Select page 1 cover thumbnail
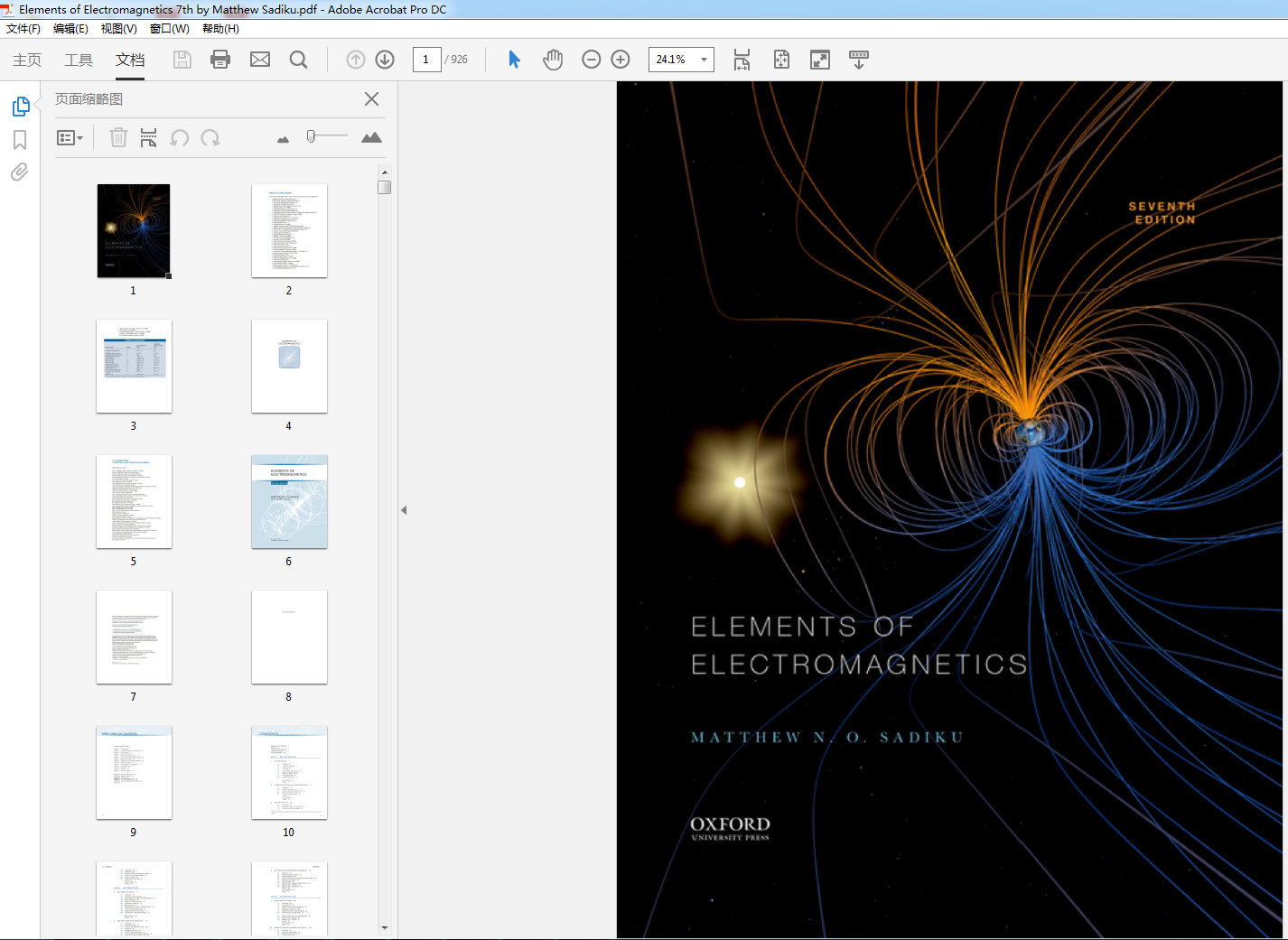The image size is (1288, 940). (134, 231)
